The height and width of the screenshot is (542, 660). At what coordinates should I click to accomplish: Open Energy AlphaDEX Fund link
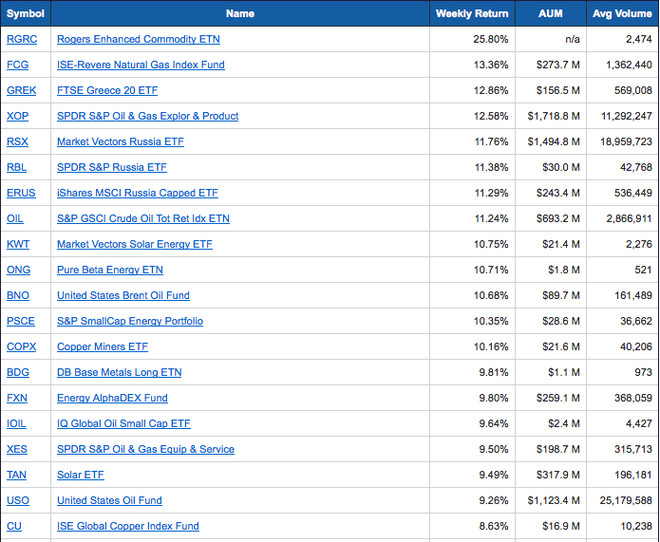coord(112,398)
